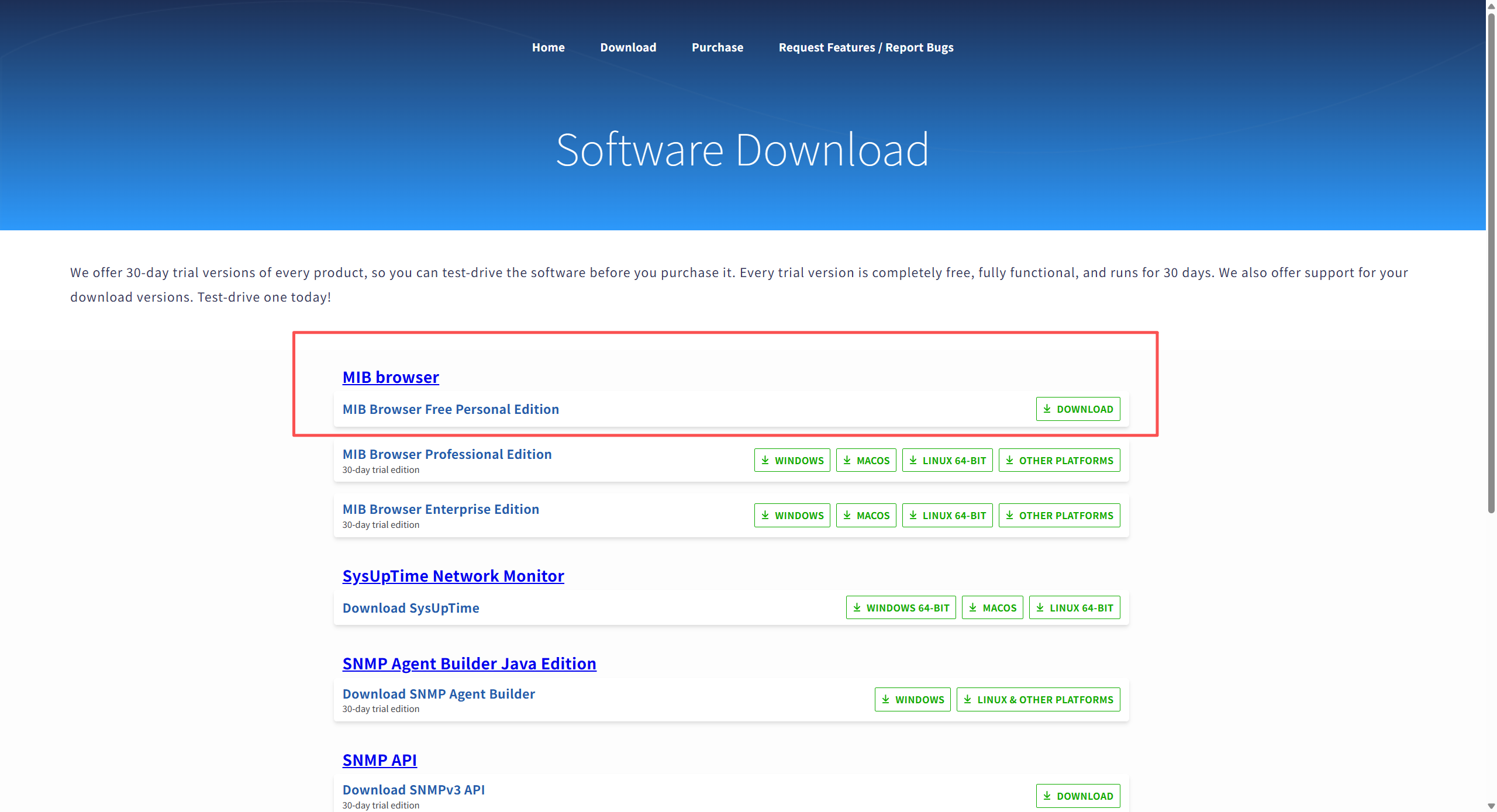This screenshot has height=812, width=1497.
Task: Download MIB Browser Free Personal Edition
Action: 1078,409
